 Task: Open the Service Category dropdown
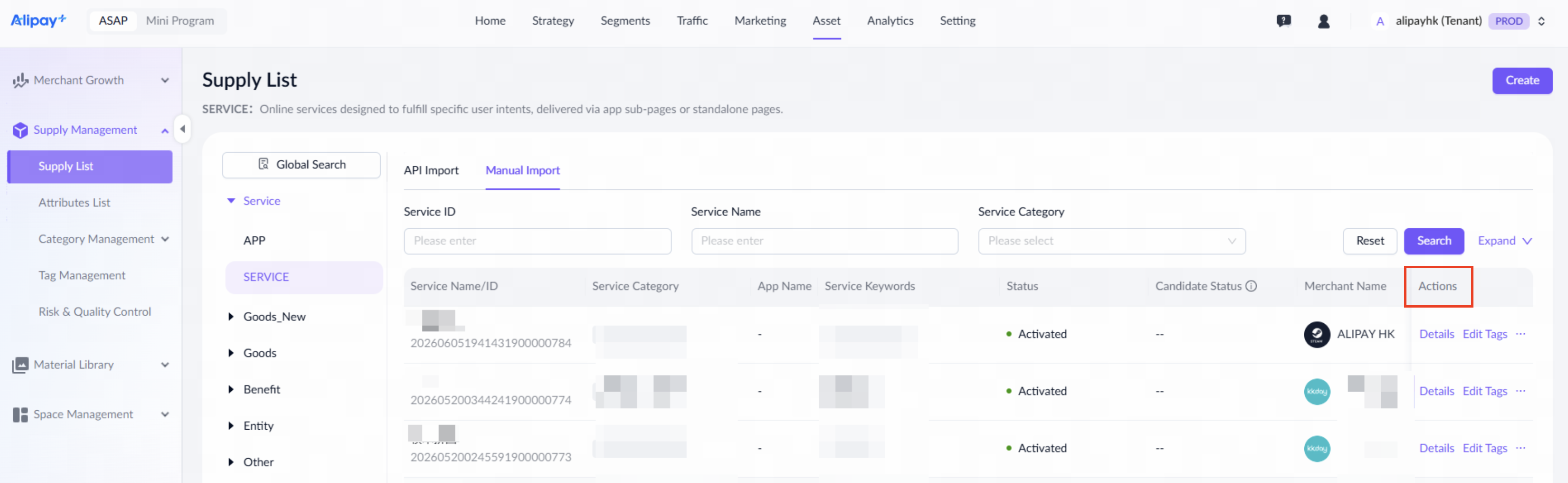point(1111,241)
